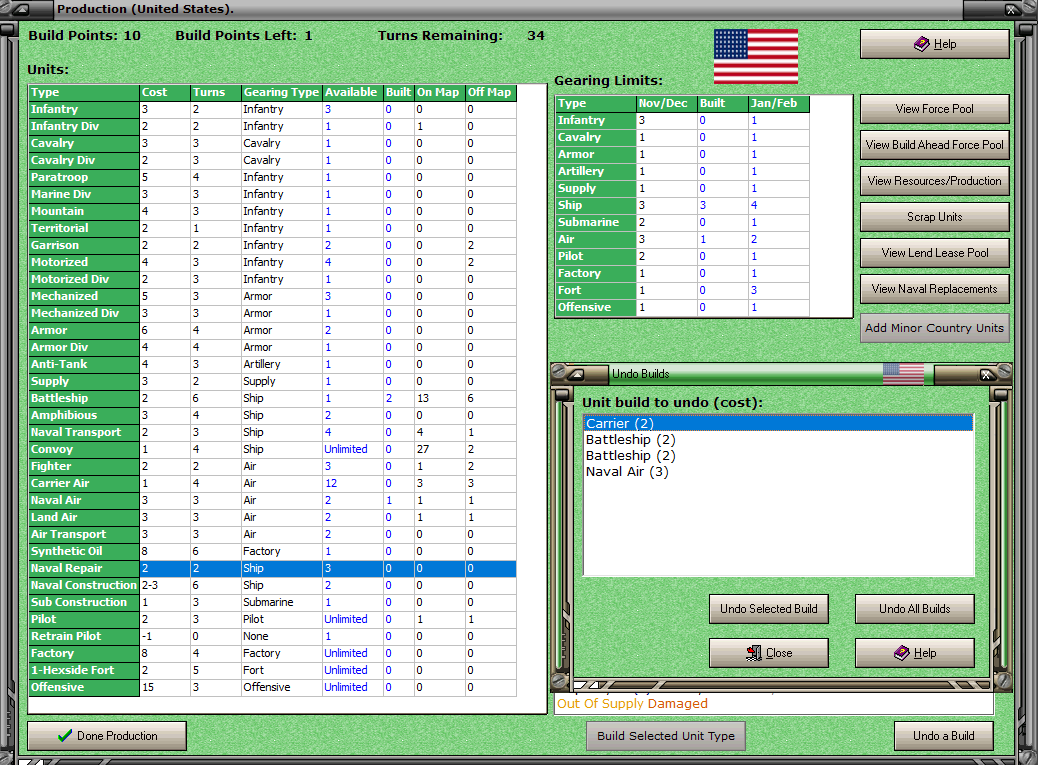Open Help with the purple book icon
Image resolution: width=1038 pixels, height=765 pixels.
click(934, 44)
